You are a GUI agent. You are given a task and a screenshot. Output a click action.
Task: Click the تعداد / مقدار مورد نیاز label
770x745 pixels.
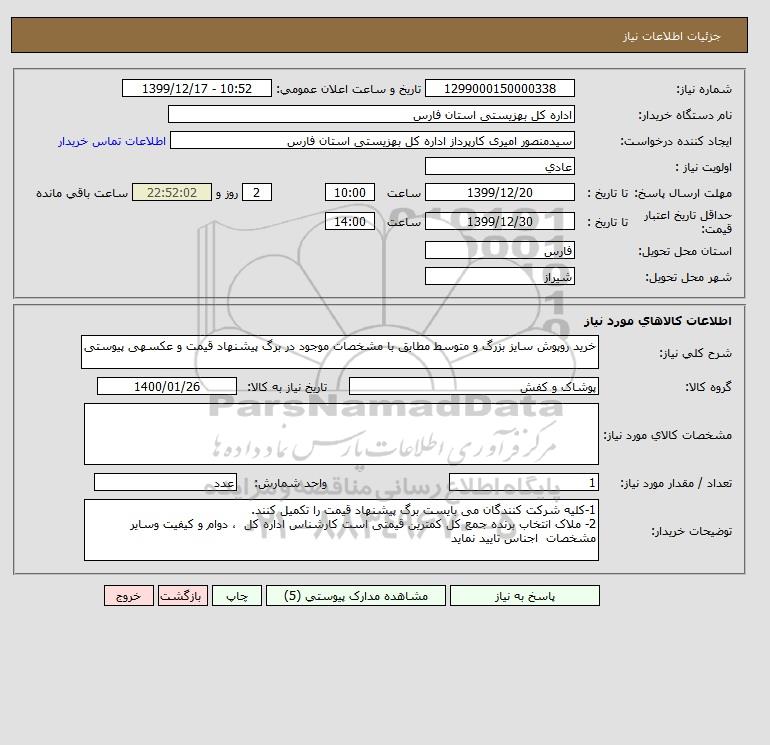676,483
